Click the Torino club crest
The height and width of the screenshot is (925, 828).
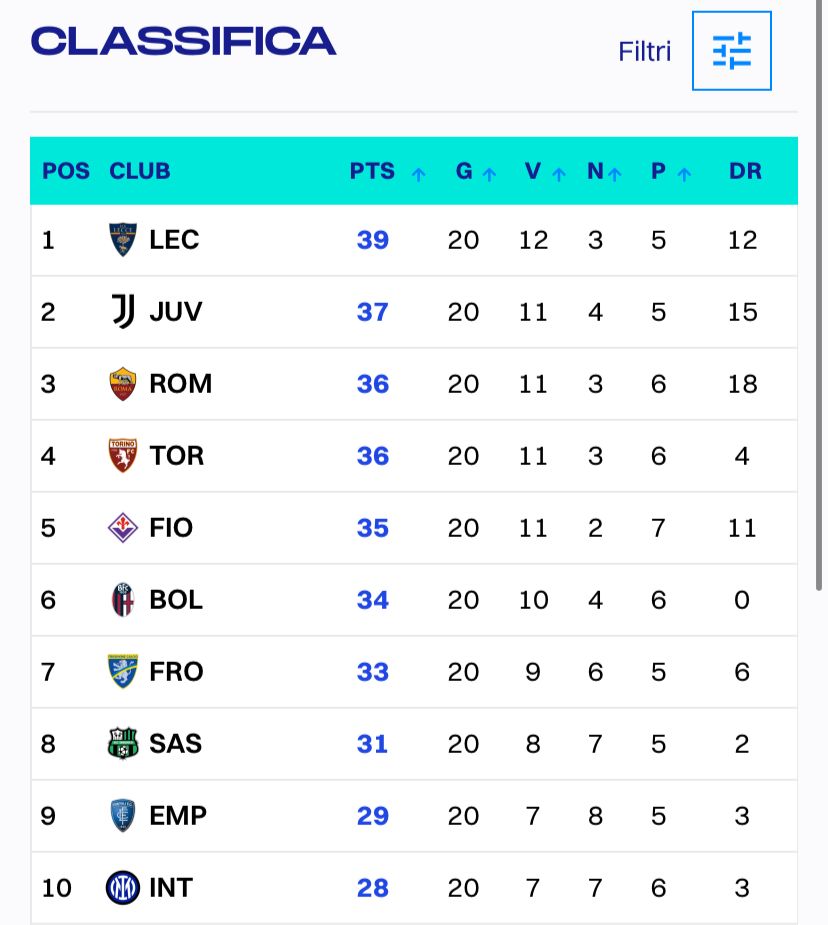point(122,456)
